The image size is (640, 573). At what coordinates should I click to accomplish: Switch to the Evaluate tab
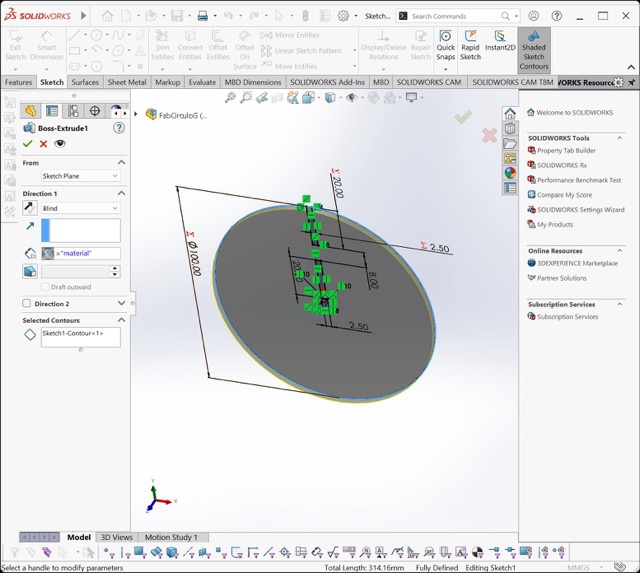coord(202,82)
